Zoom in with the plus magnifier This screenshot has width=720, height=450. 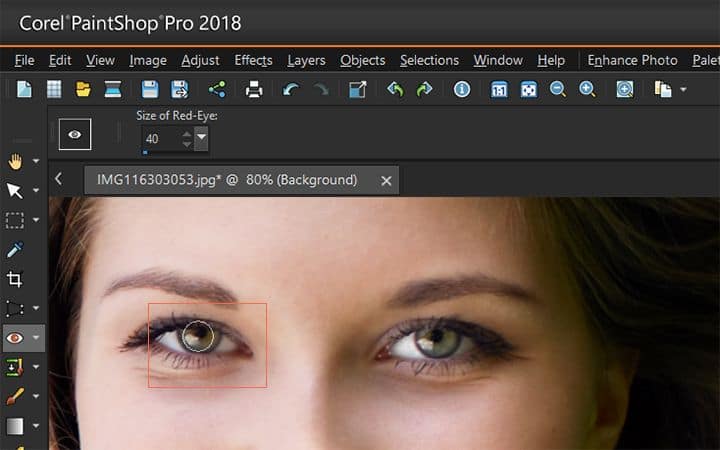(x=587, y=89)
